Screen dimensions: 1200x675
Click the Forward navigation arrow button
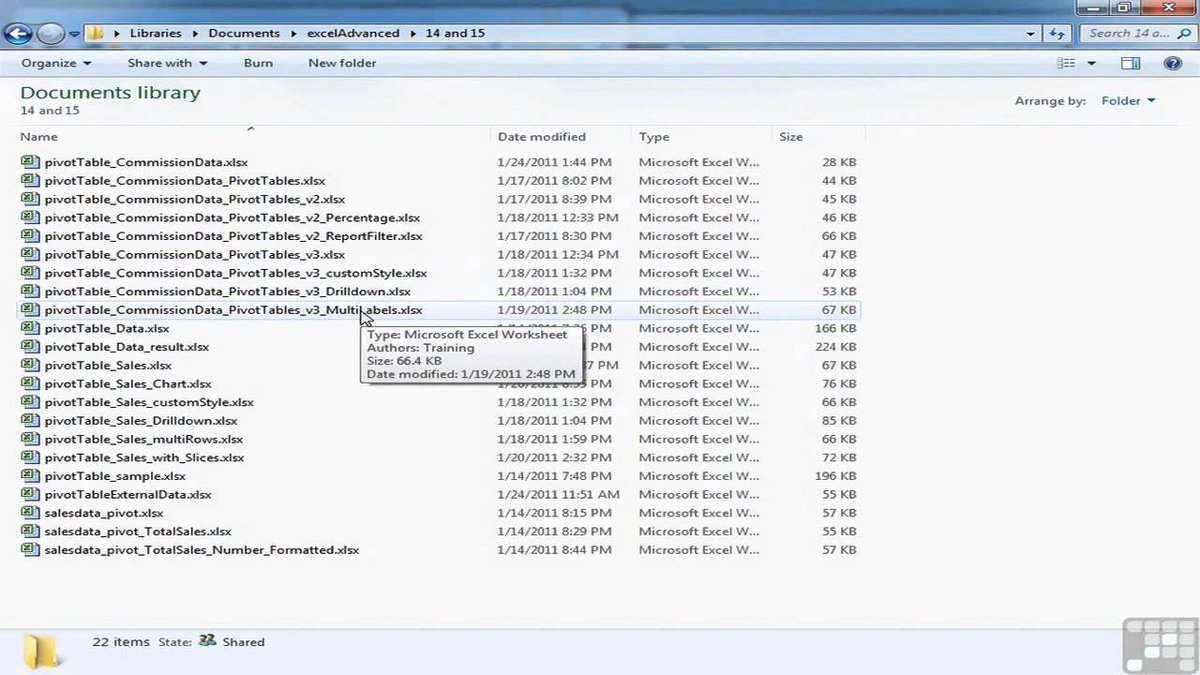pyautogui.click(x=50, y=34)
